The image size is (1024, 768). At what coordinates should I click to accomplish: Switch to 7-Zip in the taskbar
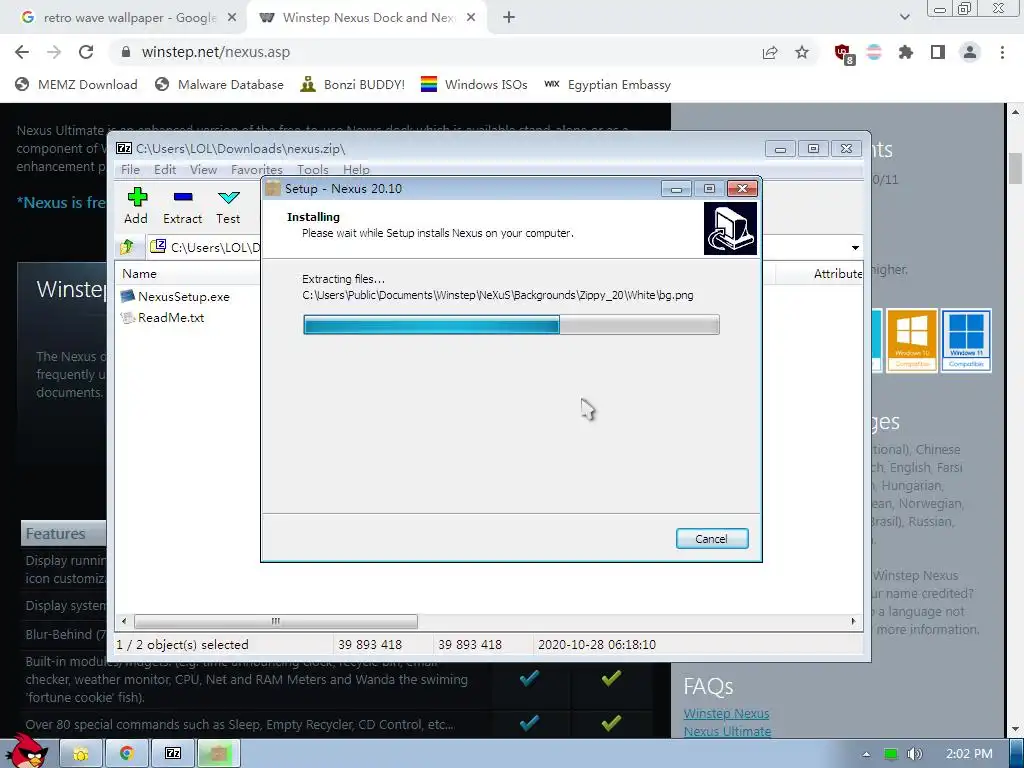pos(172,754)
